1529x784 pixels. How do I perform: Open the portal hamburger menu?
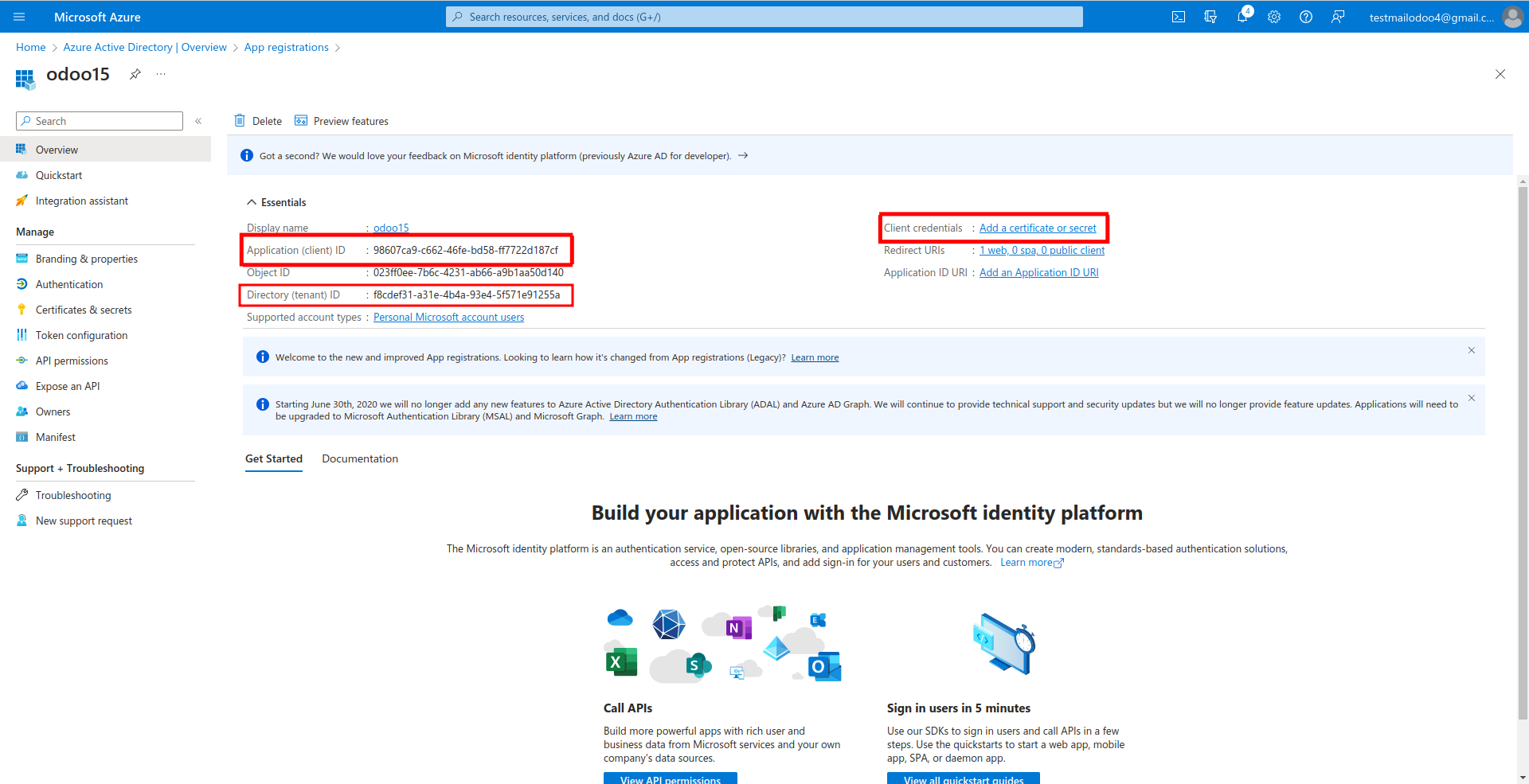[x=19, y=17]
